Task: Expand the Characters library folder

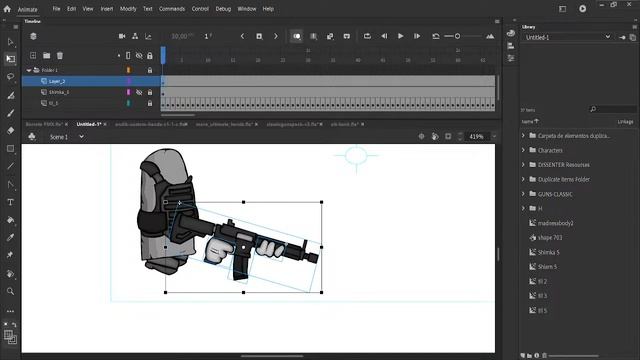Action: (523, 150)
